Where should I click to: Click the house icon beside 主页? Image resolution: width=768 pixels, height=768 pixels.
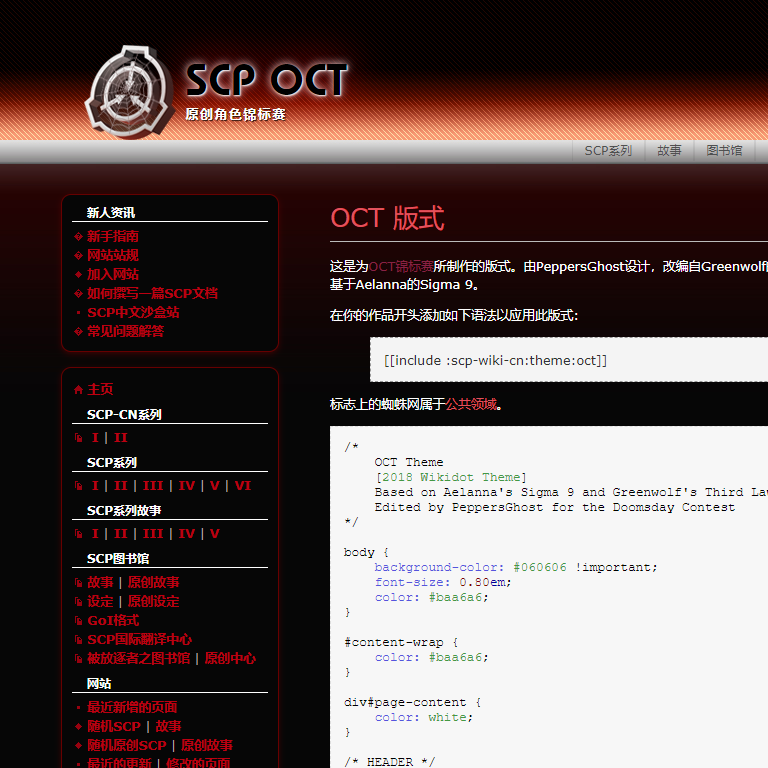[78, 389]
